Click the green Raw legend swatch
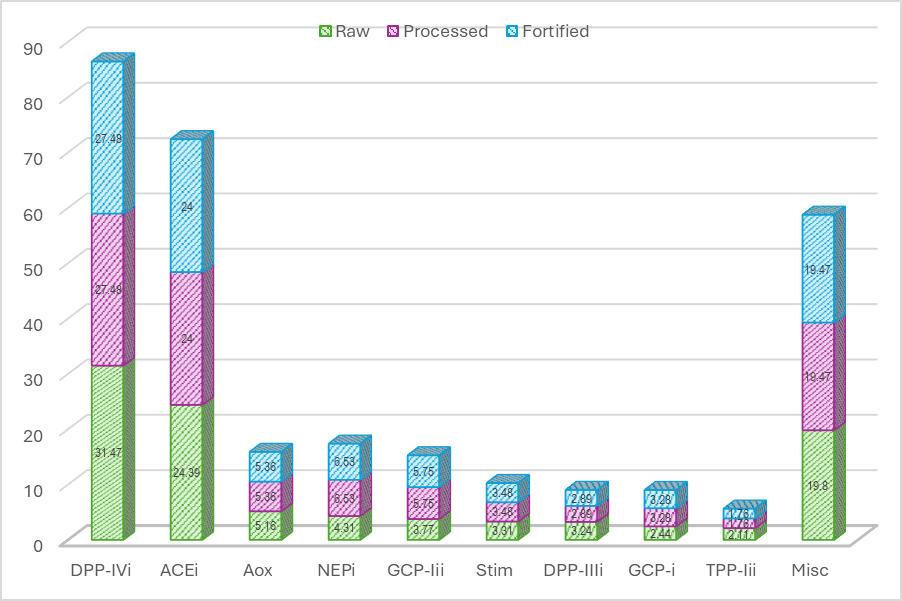Viewport: 902px width, 601px height. point(325,31)
